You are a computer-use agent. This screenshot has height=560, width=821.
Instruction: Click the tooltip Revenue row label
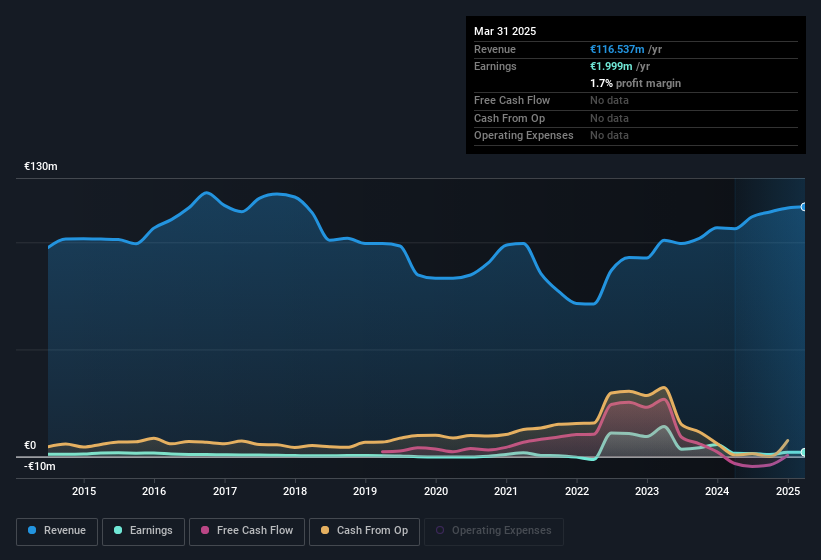[x=495, y=49]
